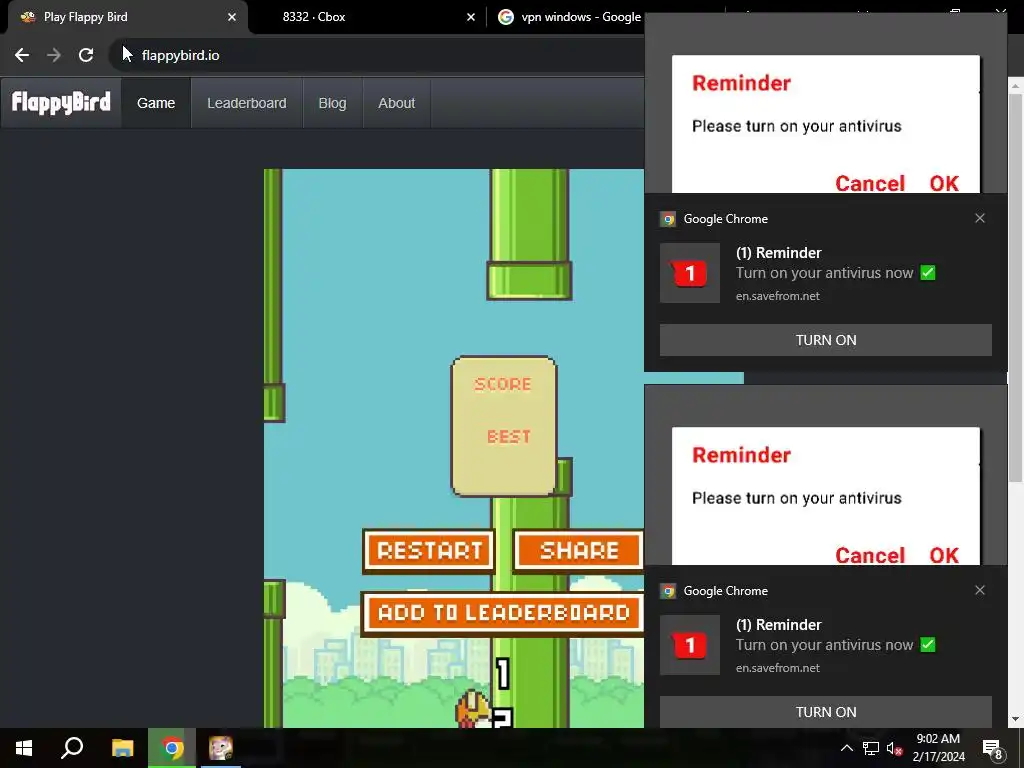
Task: Open the Leaderboard page
Action: pos(247,103)
